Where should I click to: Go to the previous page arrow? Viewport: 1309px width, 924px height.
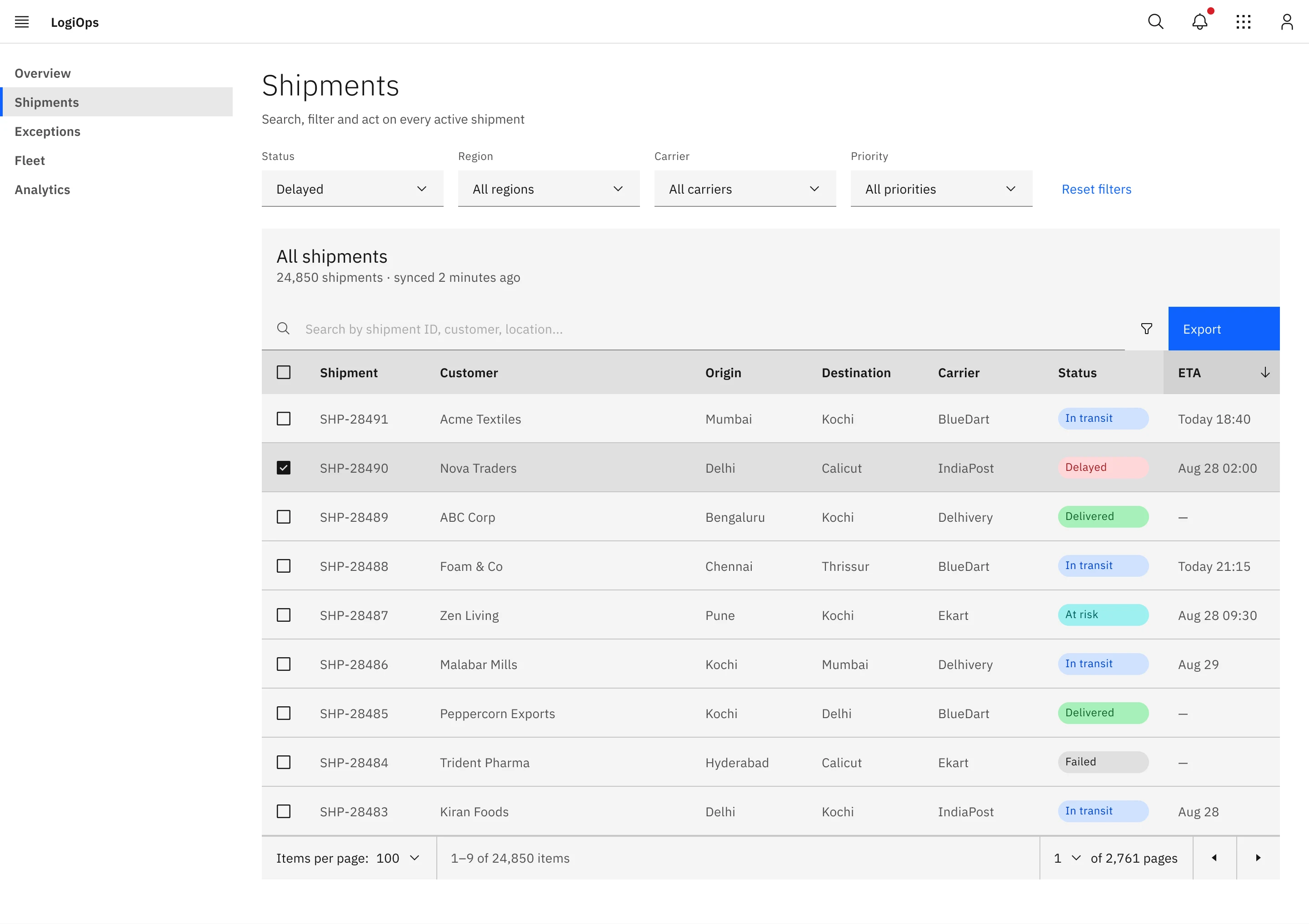pos(1214,858)
